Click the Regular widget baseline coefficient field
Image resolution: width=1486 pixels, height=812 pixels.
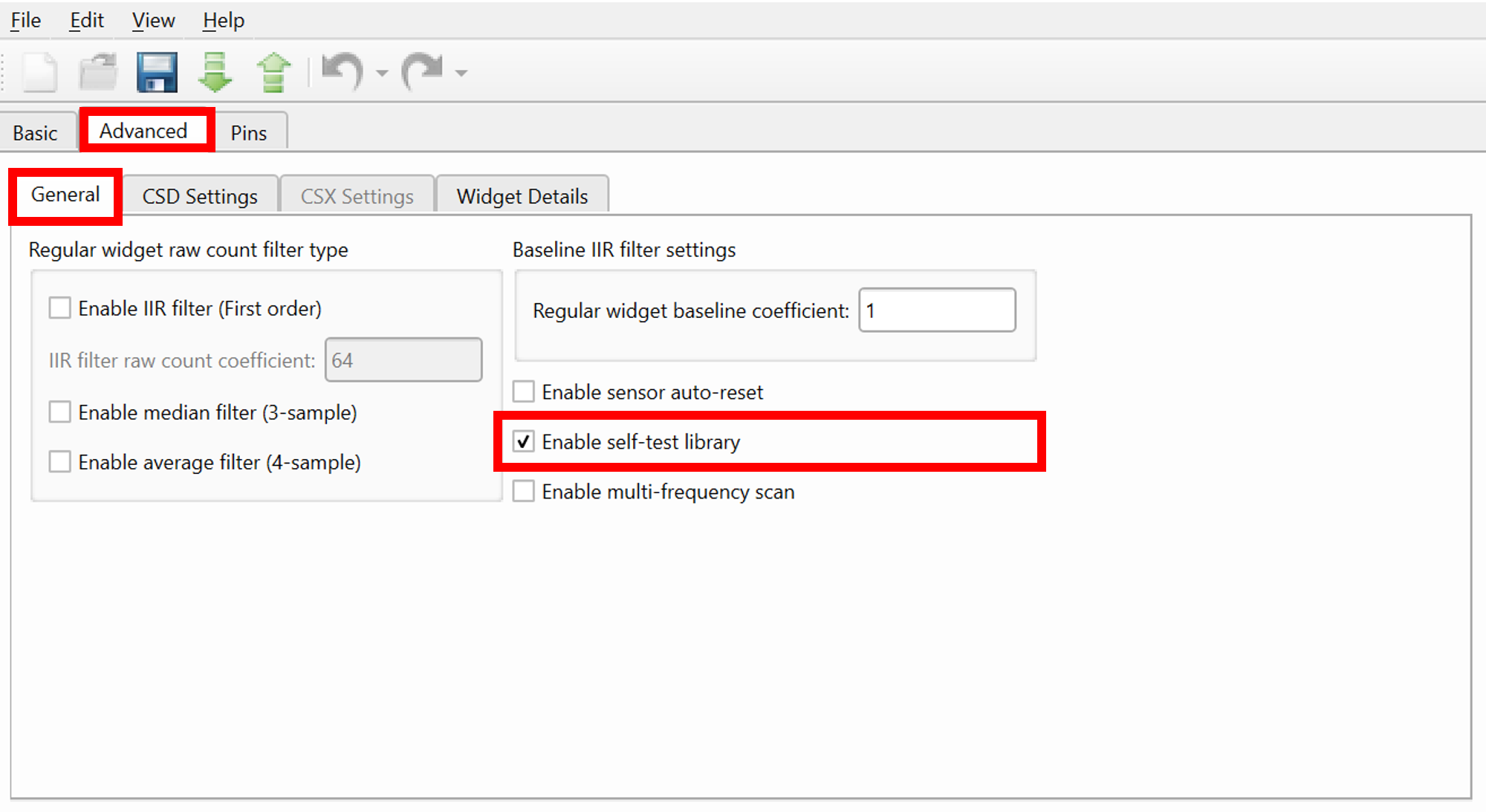click(x=937, y=310)
